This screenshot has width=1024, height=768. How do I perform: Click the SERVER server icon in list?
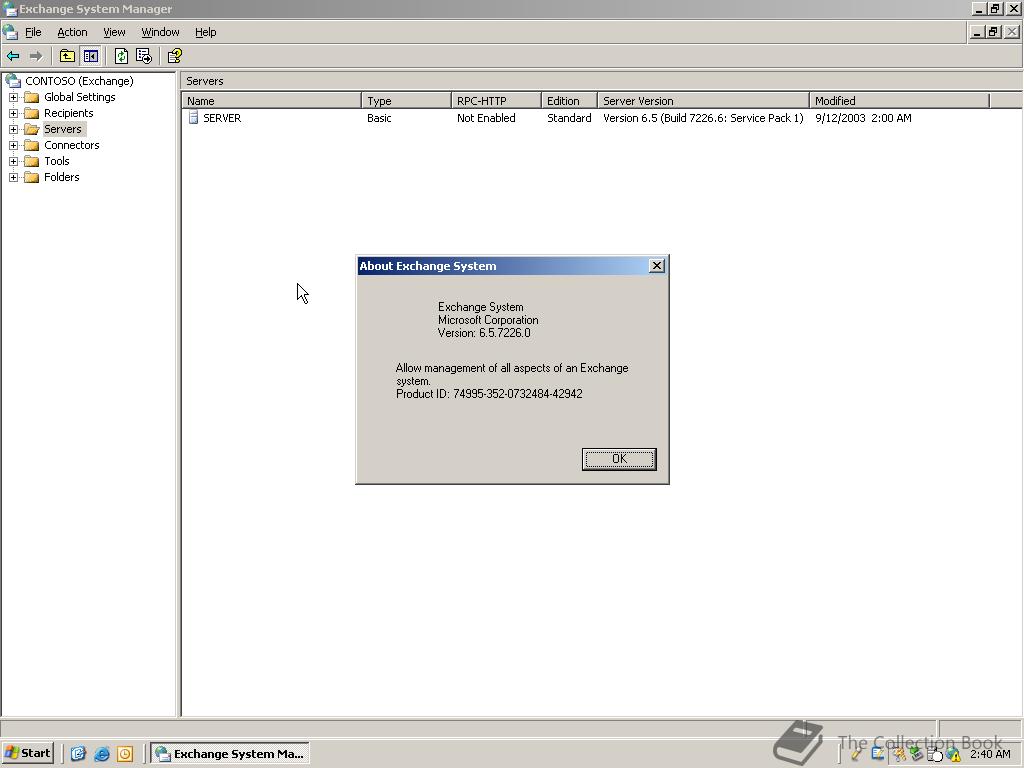click(x=193, y=118)
